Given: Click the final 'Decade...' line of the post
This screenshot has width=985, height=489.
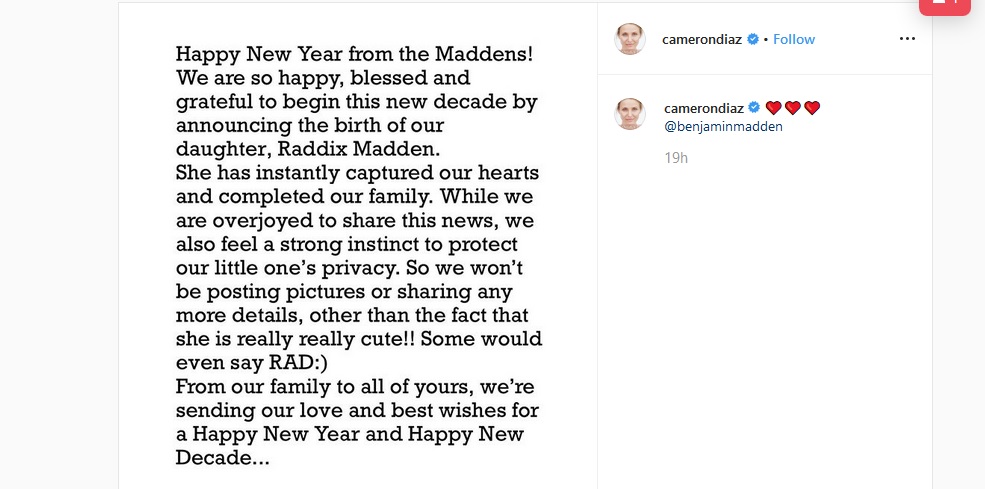Looking at the screenshot, I should 222,458.
